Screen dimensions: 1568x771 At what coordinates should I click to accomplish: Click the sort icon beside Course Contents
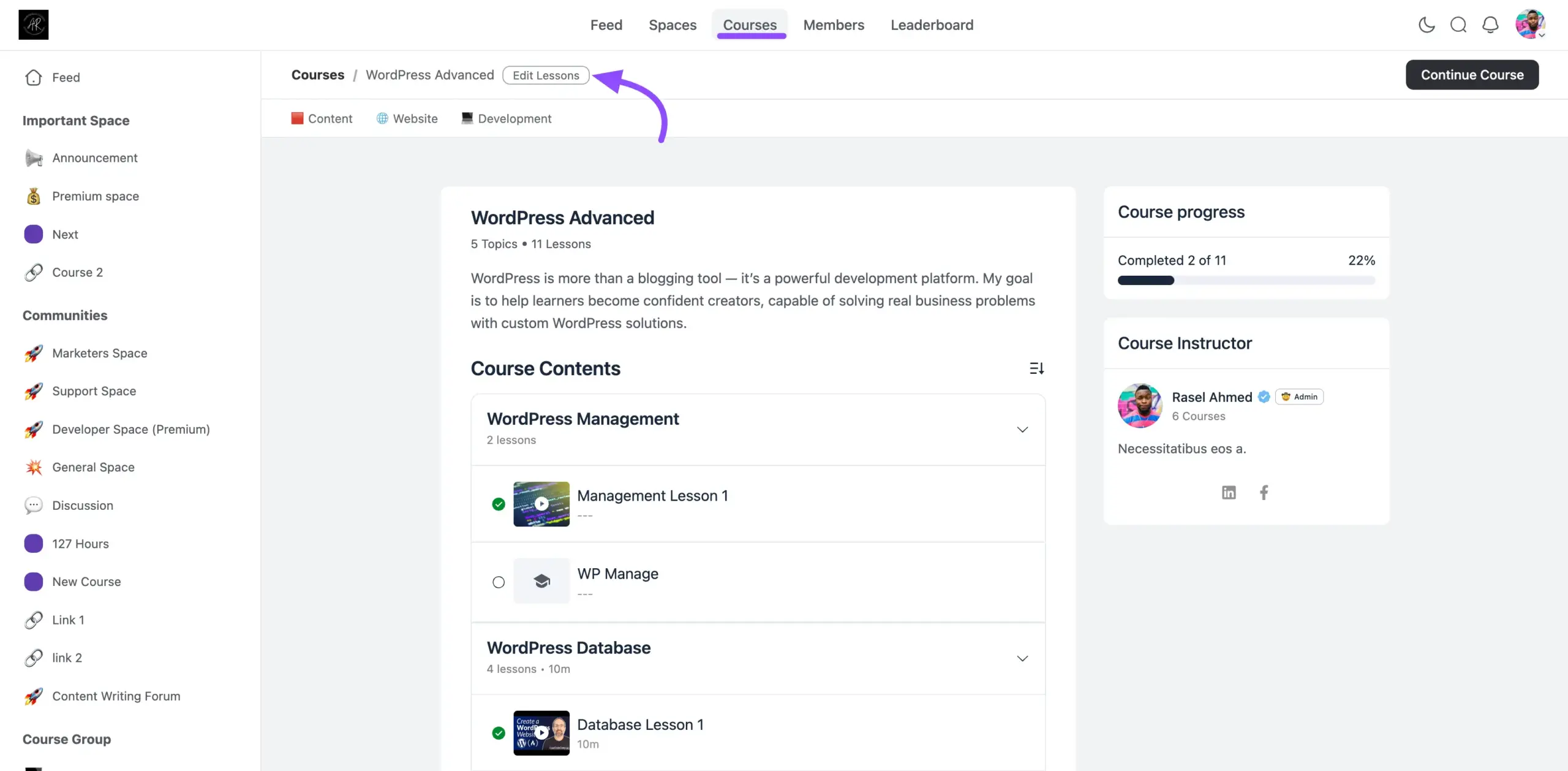tap(1036, 368)
